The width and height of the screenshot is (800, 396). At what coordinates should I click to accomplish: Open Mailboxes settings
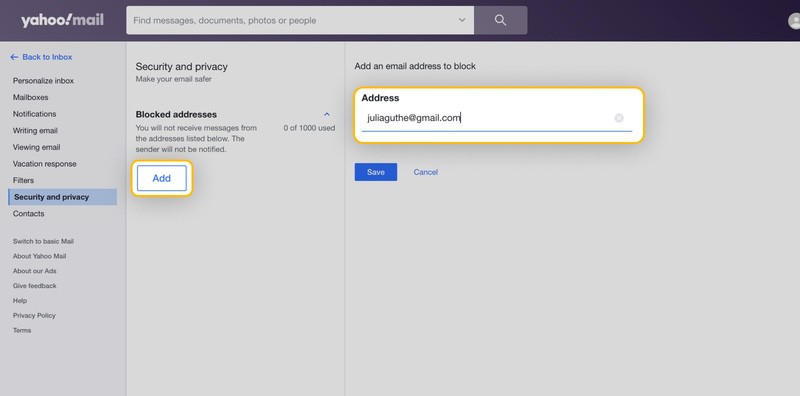(x=31, y=97)
